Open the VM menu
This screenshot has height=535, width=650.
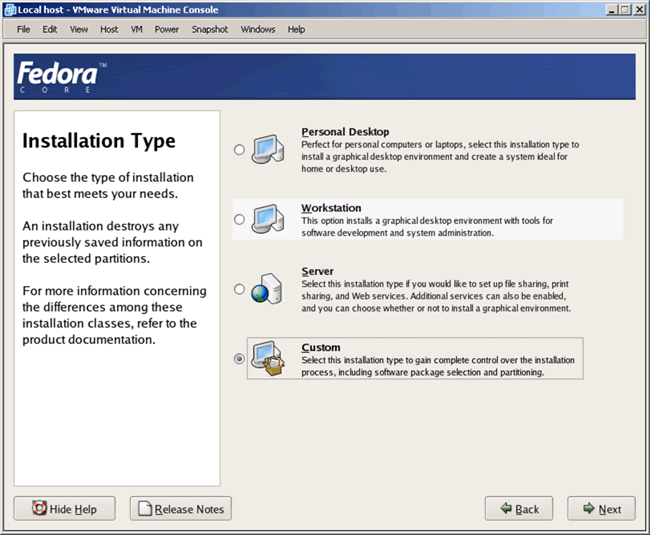(x=137, y=29)
